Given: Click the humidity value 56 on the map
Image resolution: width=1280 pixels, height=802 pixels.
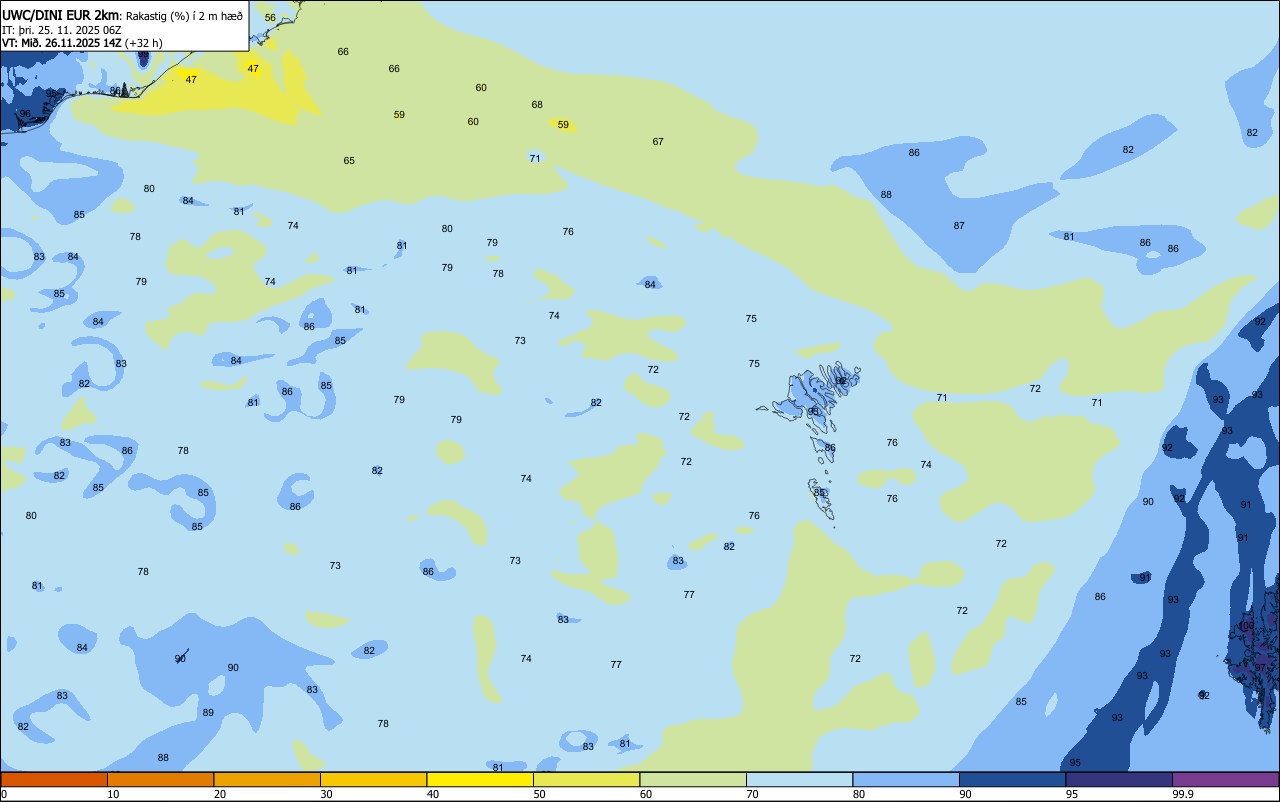Looking at the screenshot, I should pos(270,18).
